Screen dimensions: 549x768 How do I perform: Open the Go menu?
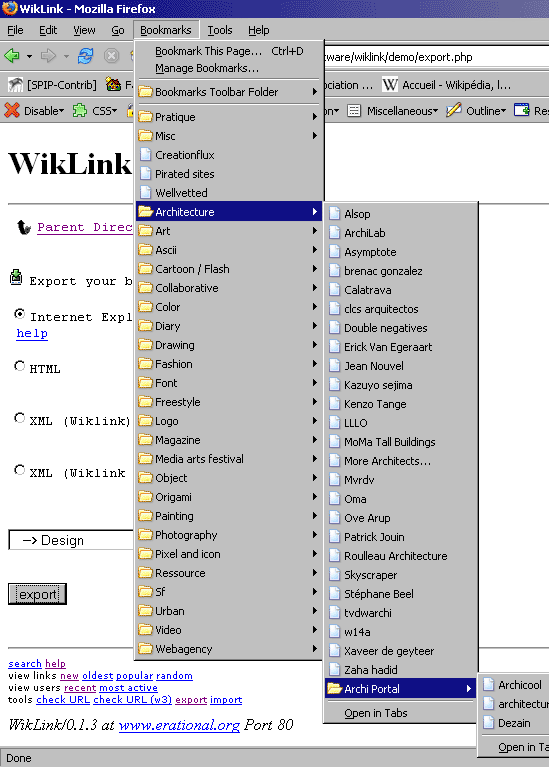coord(118,30)
